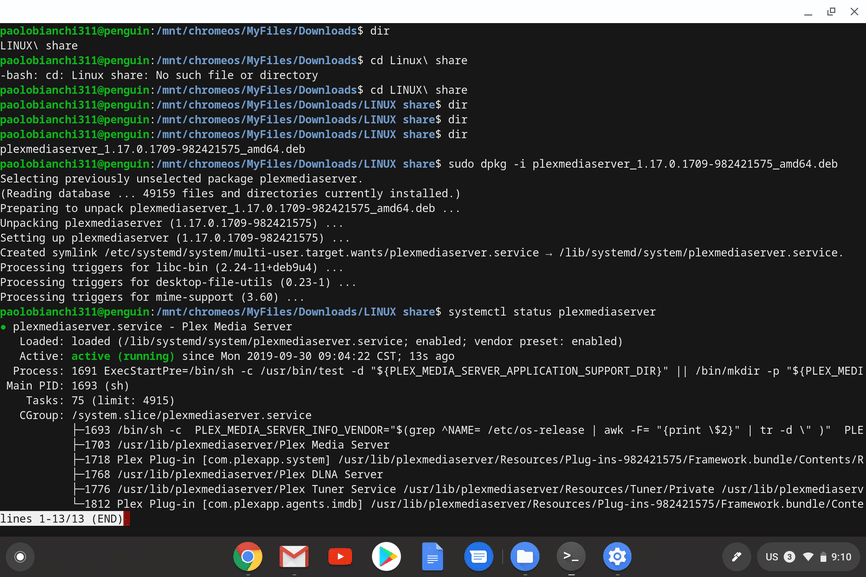Screen dimensions: 866x577
Task: Click 'Setting up plexmediaserver' output line
Action: point(175,238)
